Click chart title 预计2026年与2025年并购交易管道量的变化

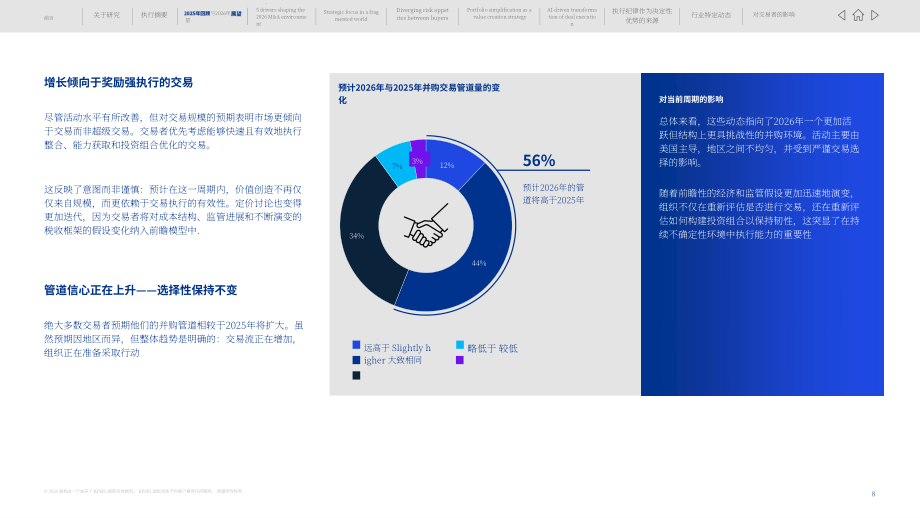pos(419,93)
